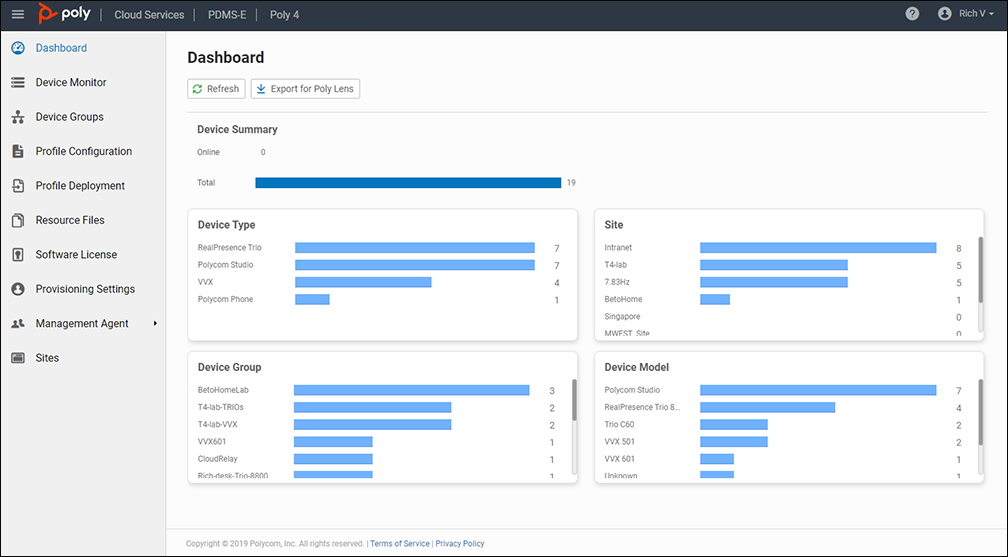Click the Trio C60 model label

point(619,425)
